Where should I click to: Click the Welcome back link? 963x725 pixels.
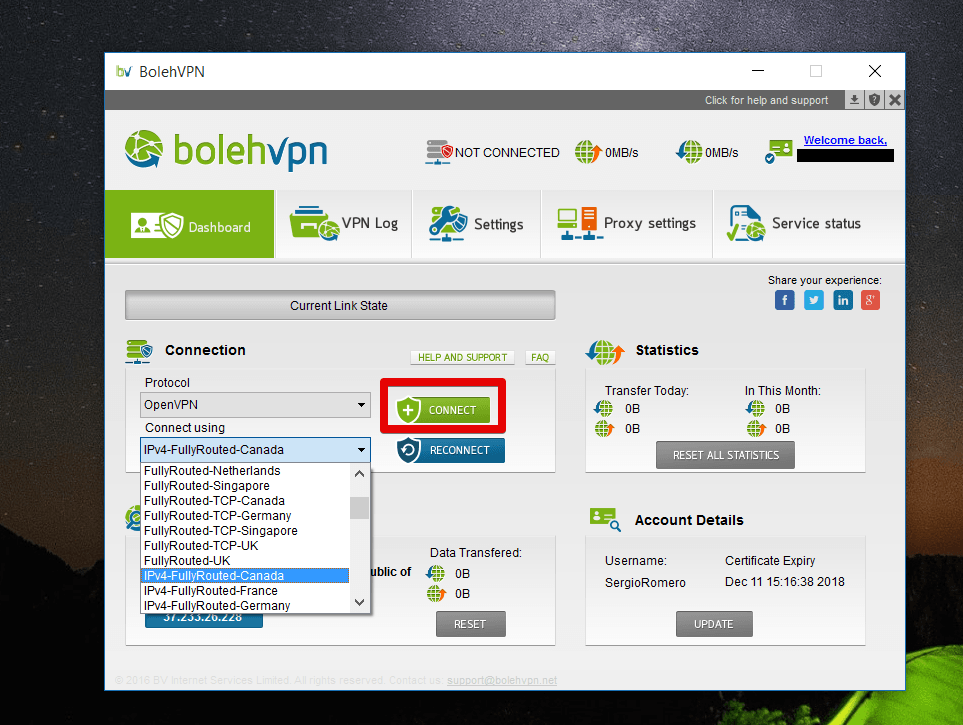845,140
